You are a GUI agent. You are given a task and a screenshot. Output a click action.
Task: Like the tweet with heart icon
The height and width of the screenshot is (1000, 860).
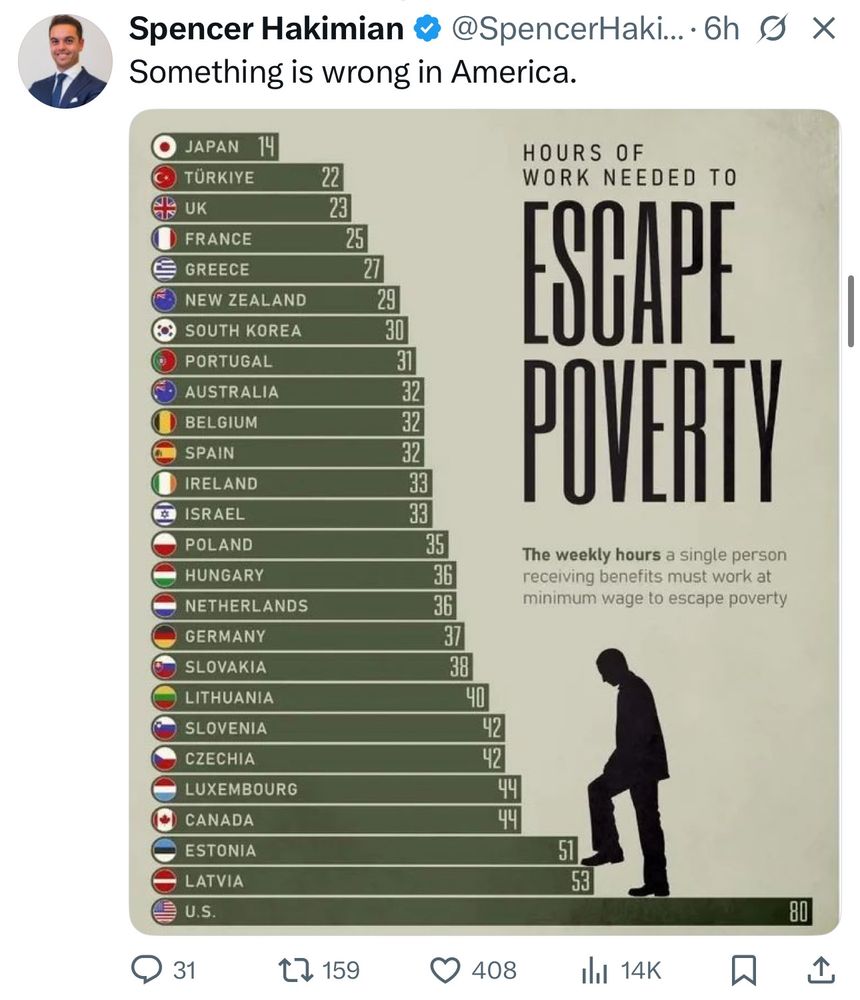pyautogui.click(x=447, y=969)
